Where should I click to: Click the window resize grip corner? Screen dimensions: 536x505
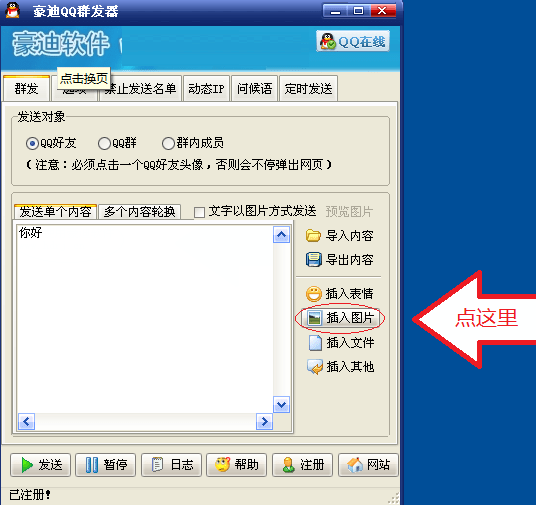coord(394,498)
